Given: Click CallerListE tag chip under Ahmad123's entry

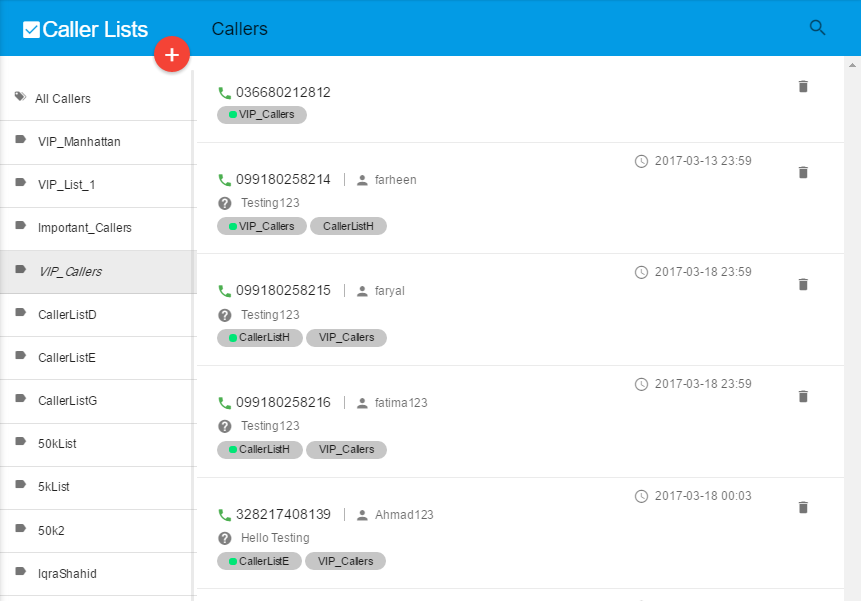Looking at the screenshot, I should click(259, 561).
